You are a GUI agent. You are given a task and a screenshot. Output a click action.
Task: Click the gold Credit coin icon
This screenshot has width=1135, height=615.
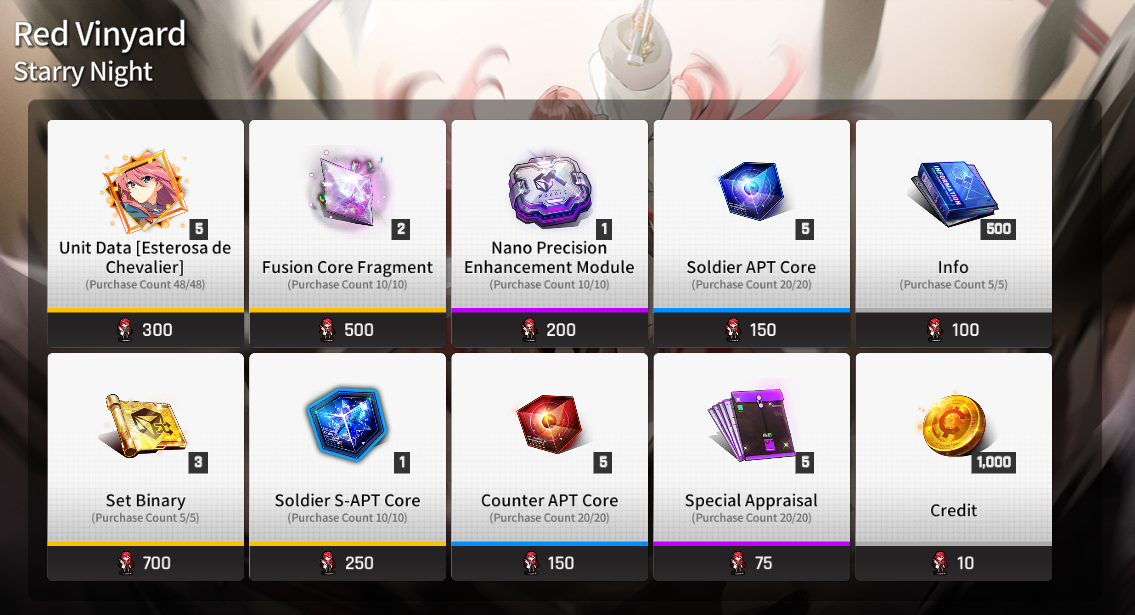[954, 425]
